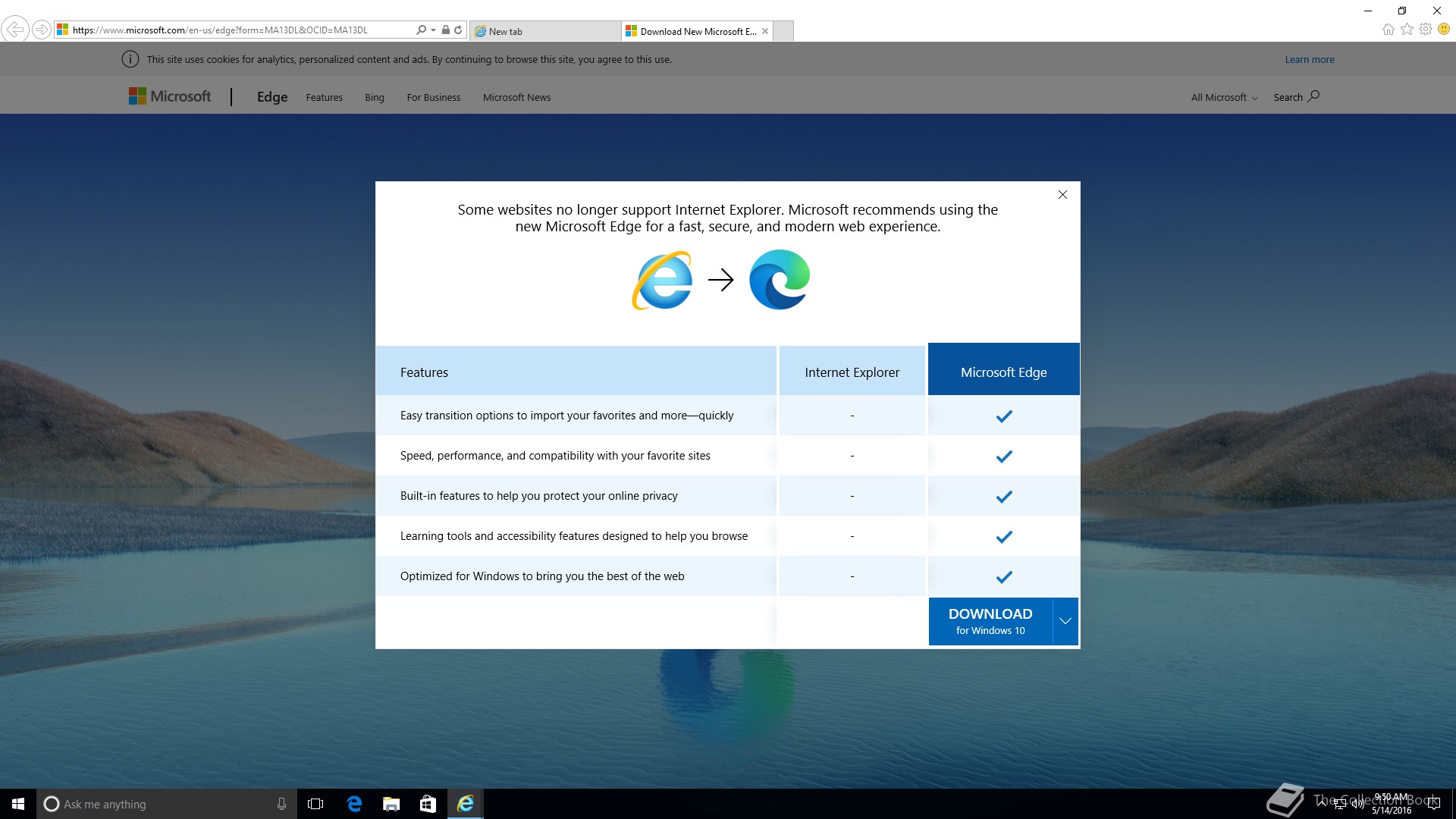Image resolution: width=1456 pixels, height=819 pixels.
Task: Open the For Business nav item
Action: coord(433,97)
